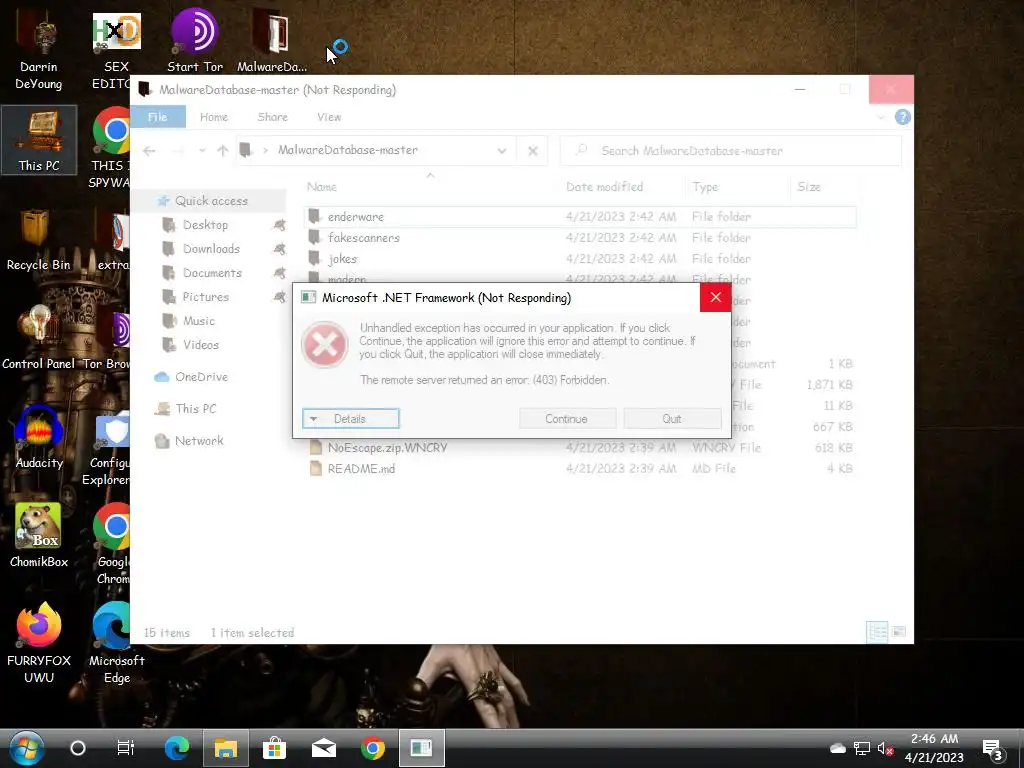Switch to details view button

pos(877,632)
